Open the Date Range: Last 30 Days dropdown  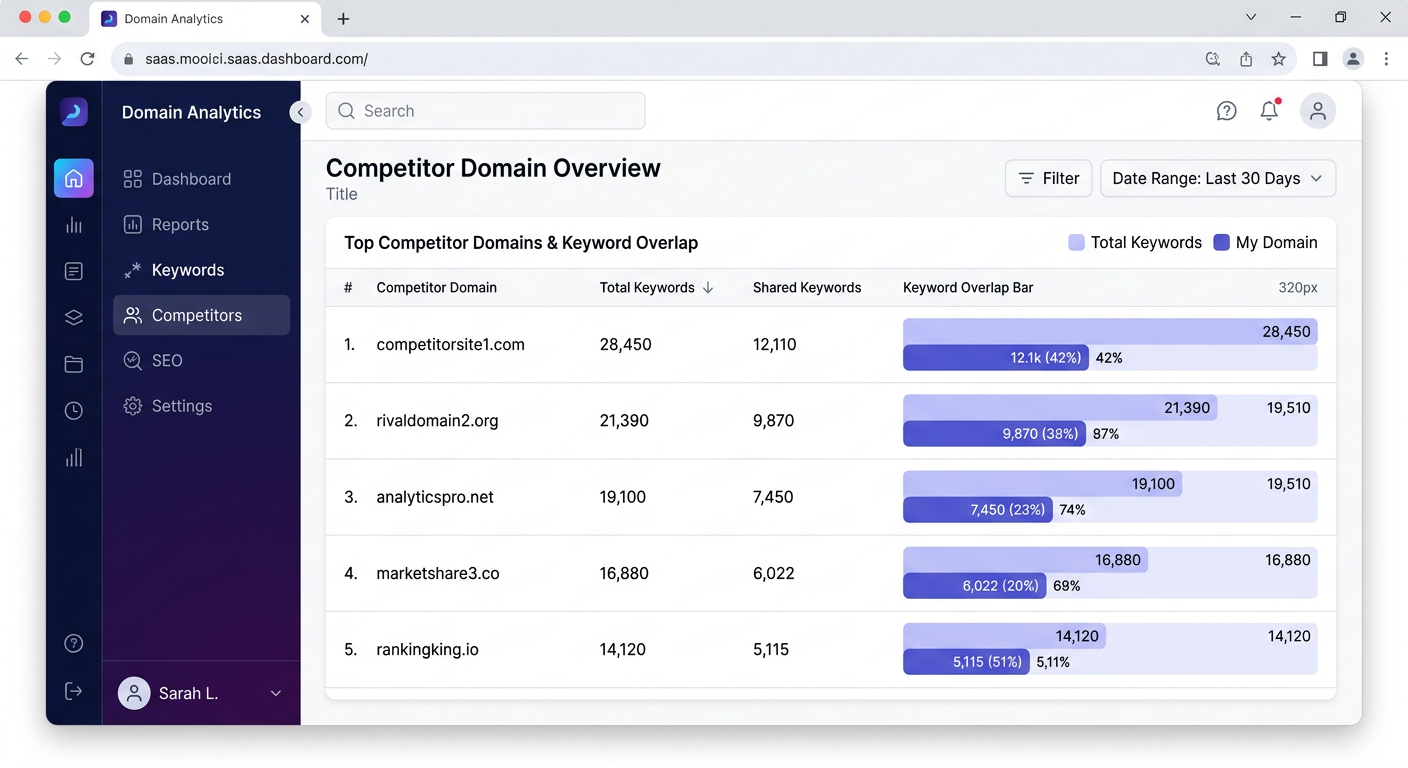pyautogui.click(x=1218, y=178)
